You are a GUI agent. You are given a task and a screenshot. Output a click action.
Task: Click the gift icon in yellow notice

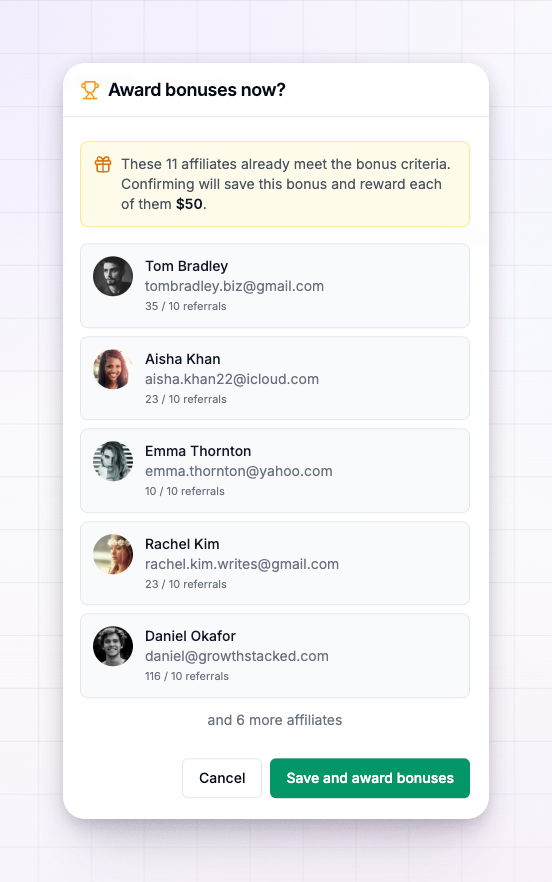tap(103, 164)
